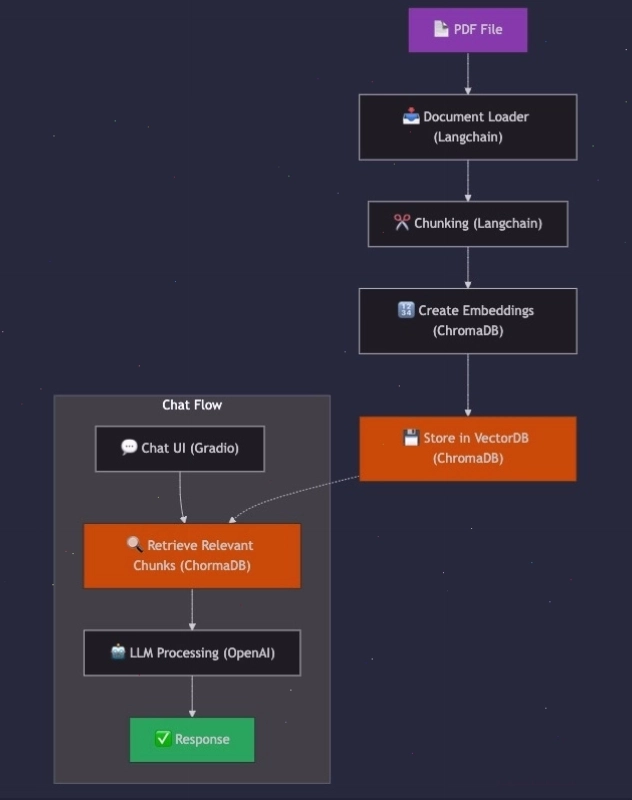Click the magnifying glass icon in Retrieve node
The width and height of the screenshot is (632, 800).
pos(135,544)
